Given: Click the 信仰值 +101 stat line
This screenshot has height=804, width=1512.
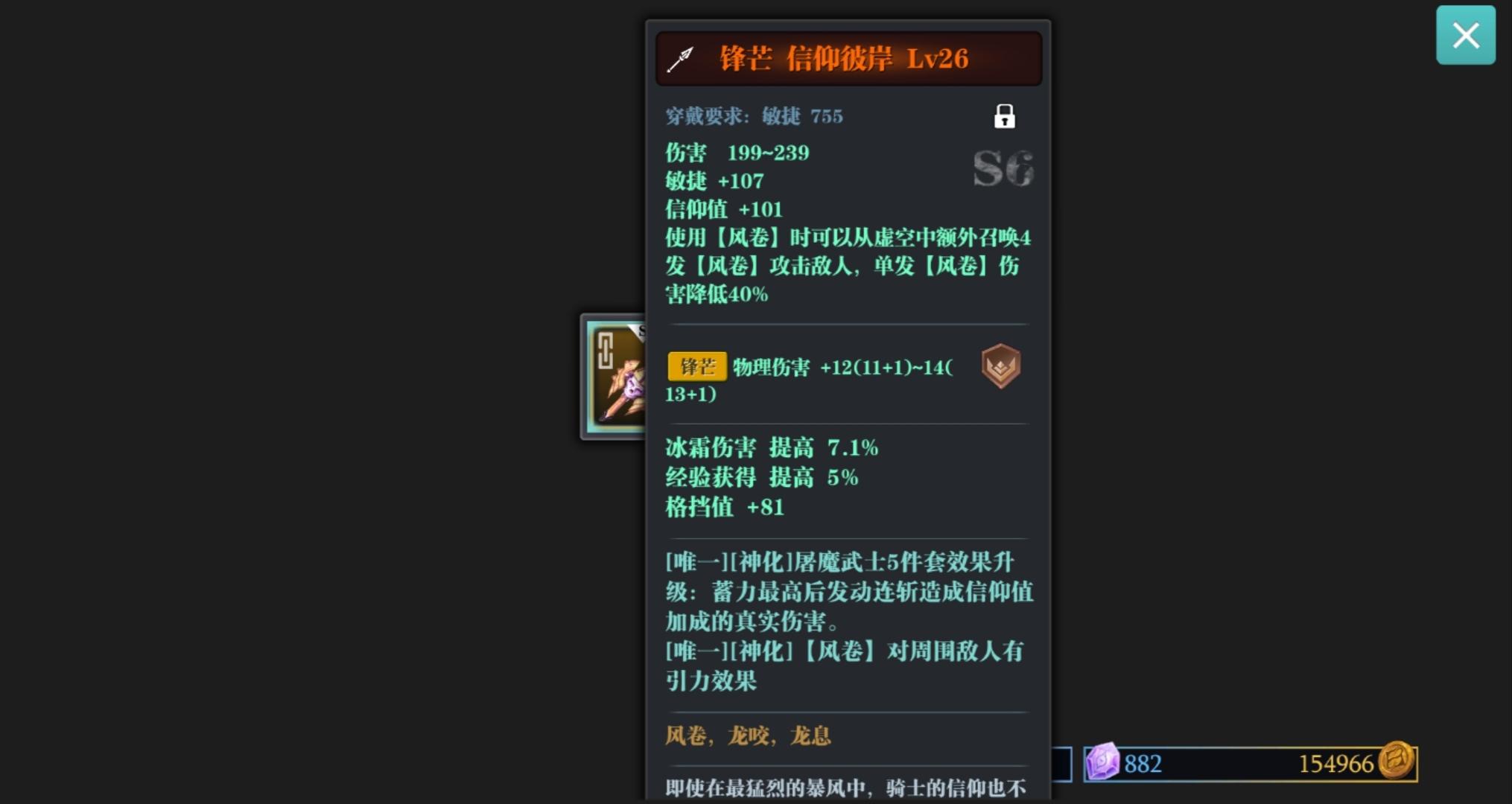Looking at the screenshot, I should [x=724, y=209].
